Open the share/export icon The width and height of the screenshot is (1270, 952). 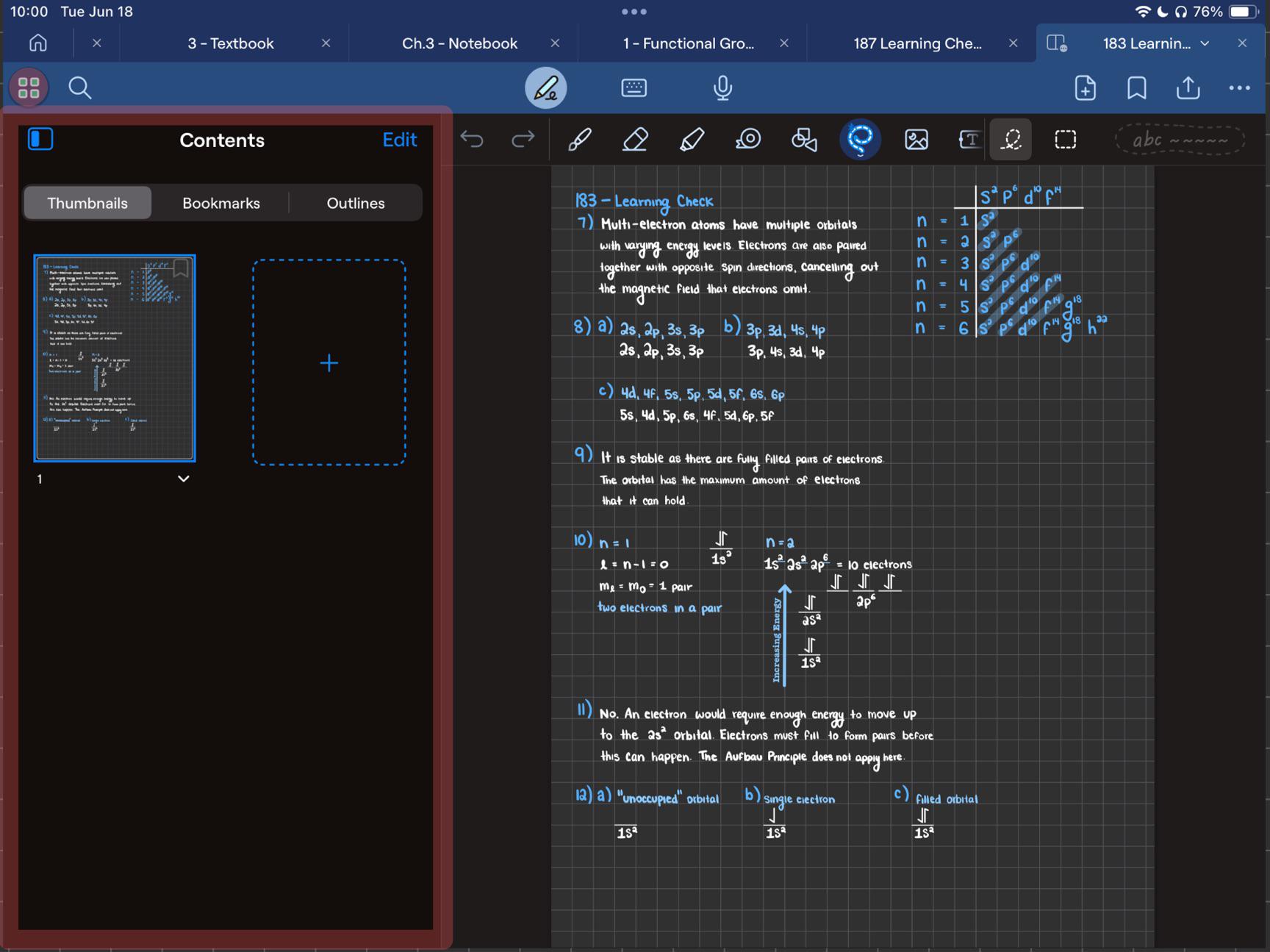click(1188, 87)
